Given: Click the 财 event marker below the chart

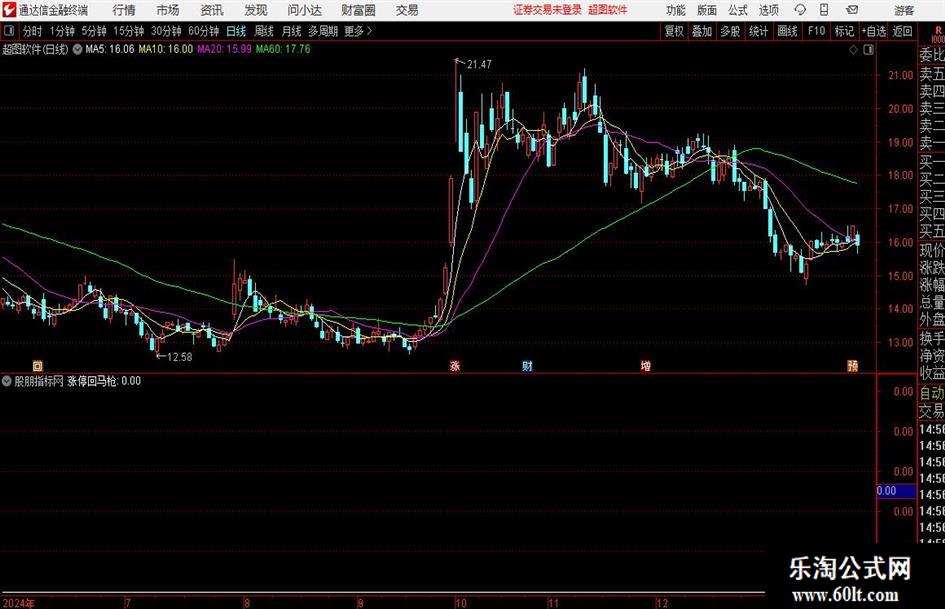Looking at the screenshot, I should (527, 366).
